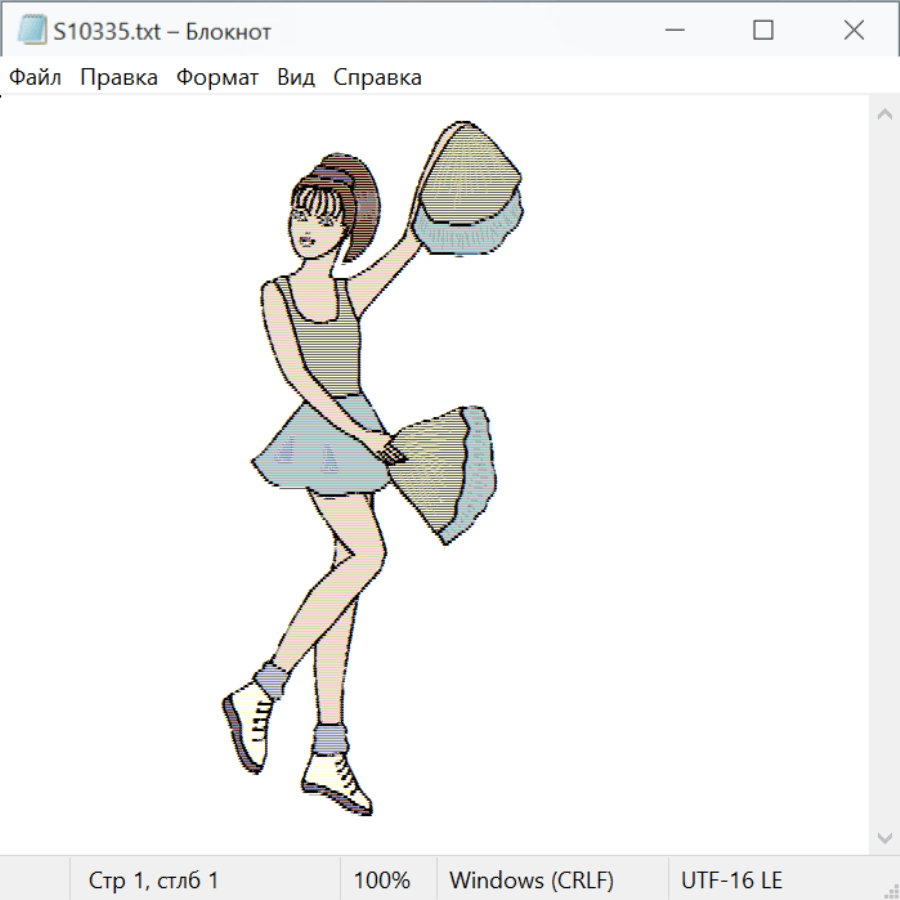Minimize the Блокнот window
This screenshot has height=900, width=900.
(672, 31)
